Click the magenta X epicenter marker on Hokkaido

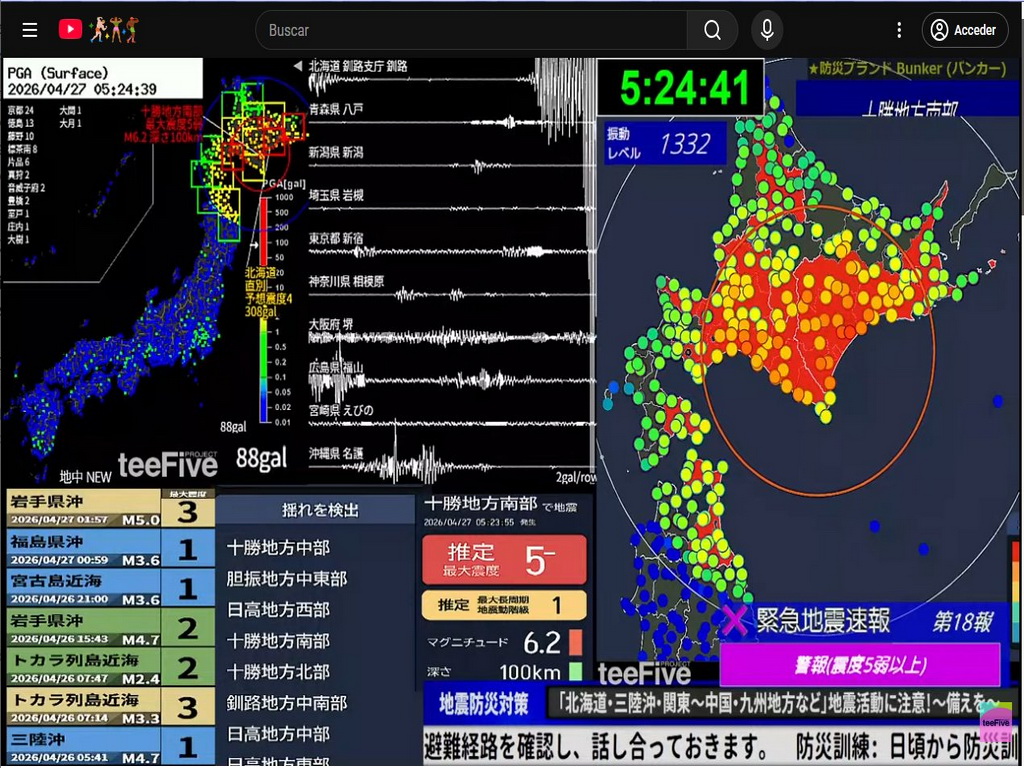[x=736, y=622]
